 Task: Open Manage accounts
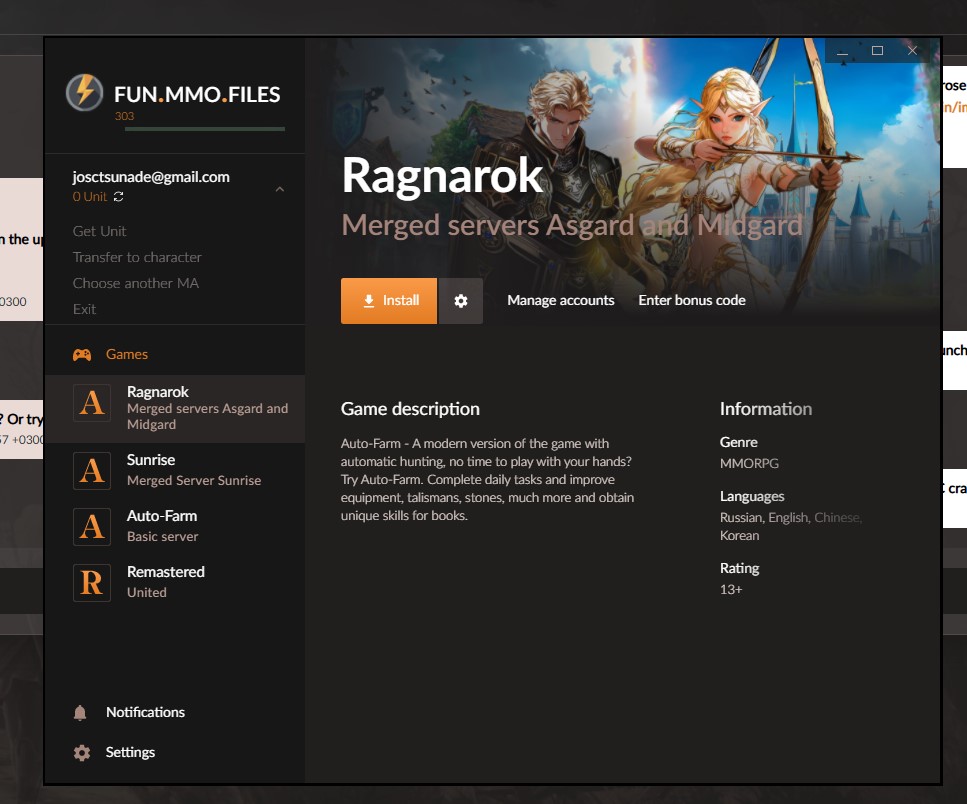coord(560,300)
